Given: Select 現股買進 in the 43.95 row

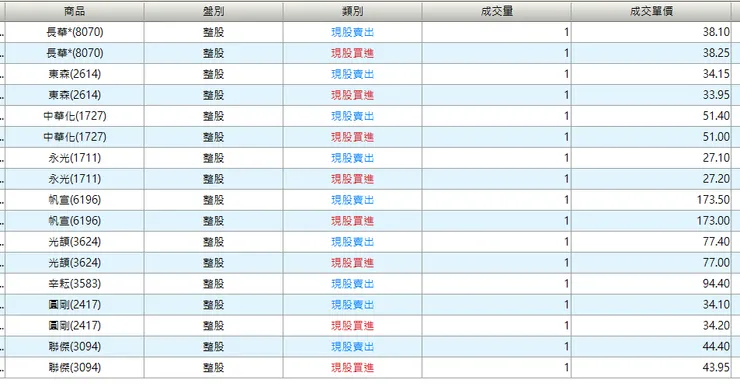Looking at the screenshot, I should coord(353,367).
